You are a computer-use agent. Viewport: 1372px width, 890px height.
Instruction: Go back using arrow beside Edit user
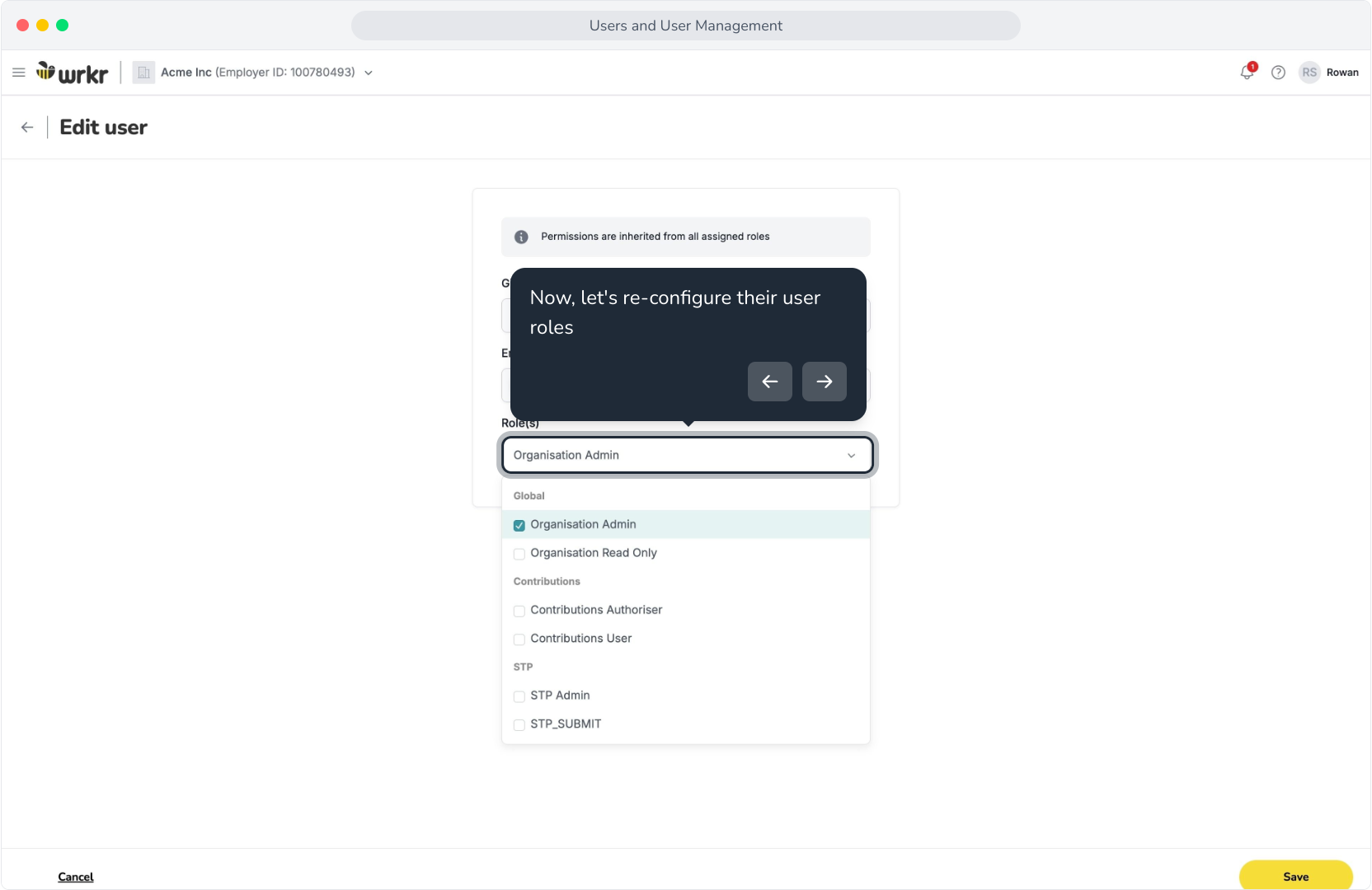click(x=27, y=127)
